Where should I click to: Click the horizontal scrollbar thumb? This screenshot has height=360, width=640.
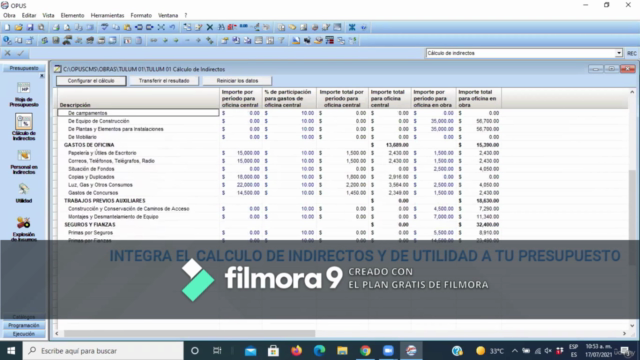[x=189, y=333]
